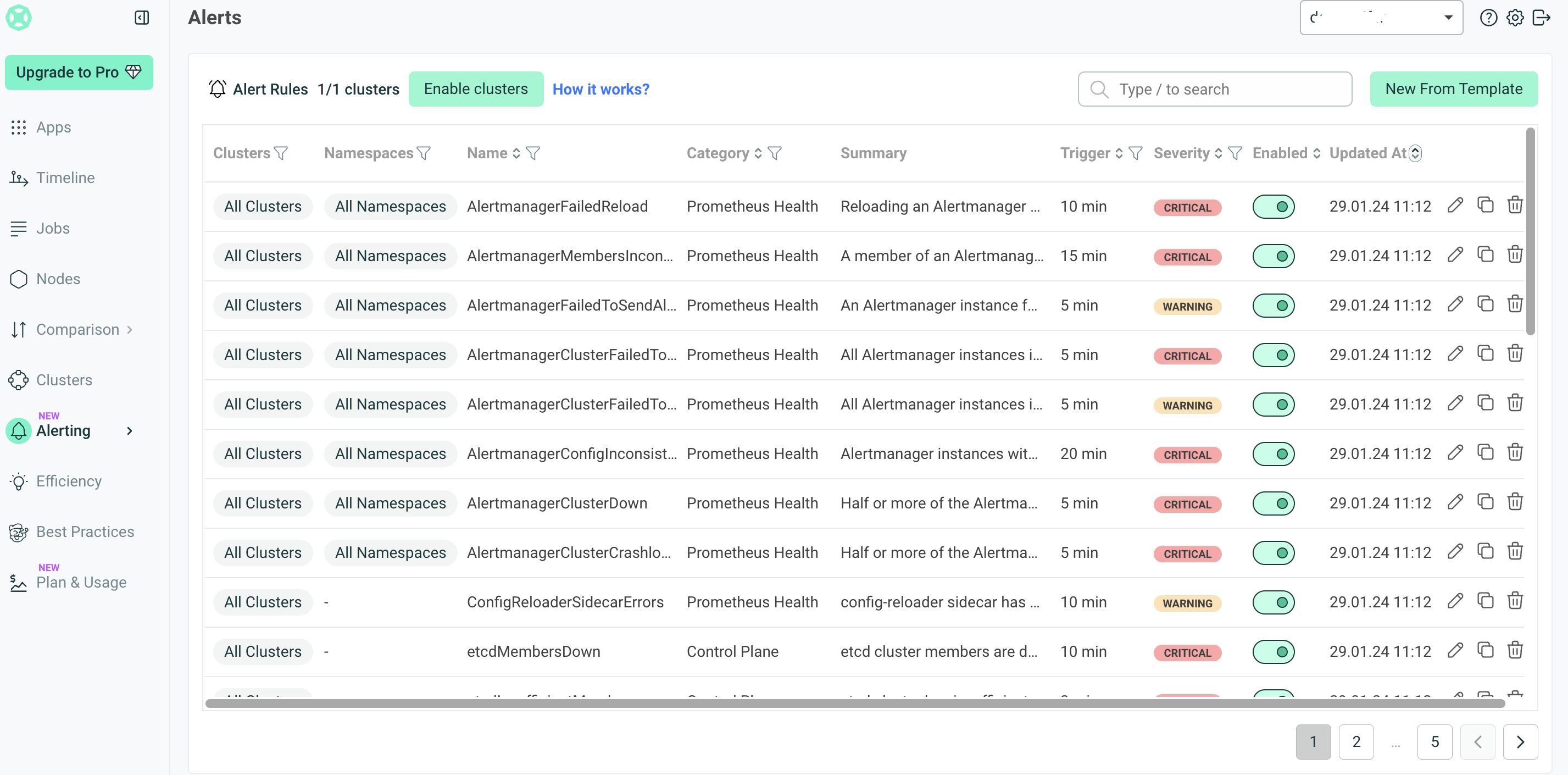The image size is (1568, 775).
Task: Click the horizontal table scrollbar
Action: (855, 703)
